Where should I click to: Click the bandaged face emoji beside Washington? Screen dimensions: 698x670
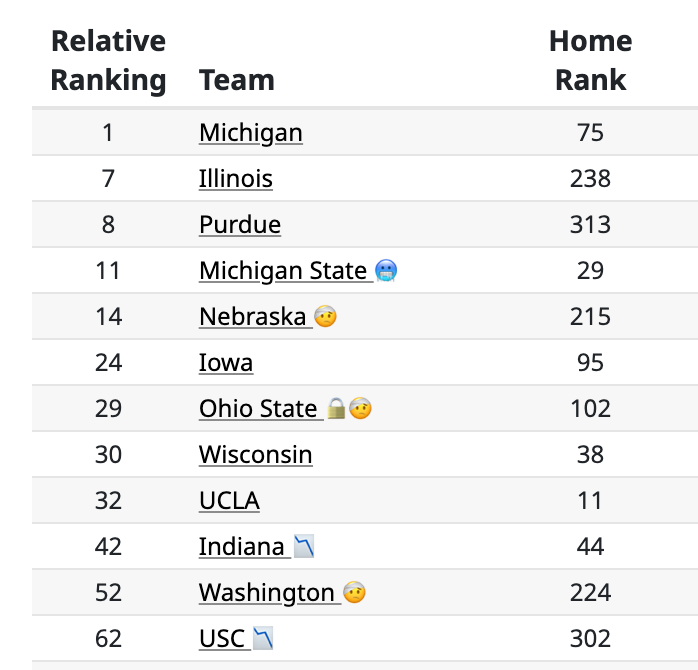coord(354,592)
